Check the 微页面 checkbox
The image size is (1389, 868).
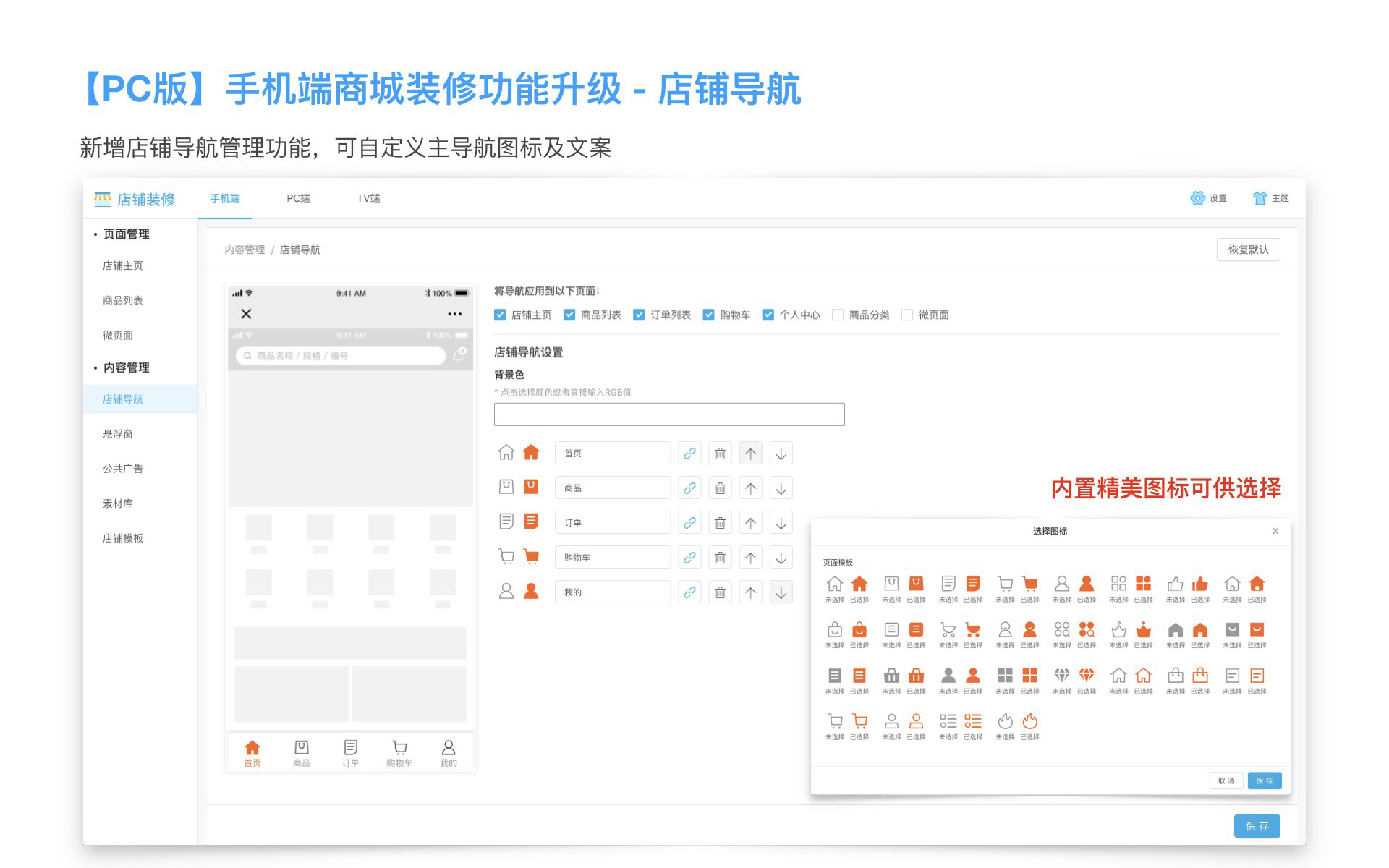pos(907,315)
